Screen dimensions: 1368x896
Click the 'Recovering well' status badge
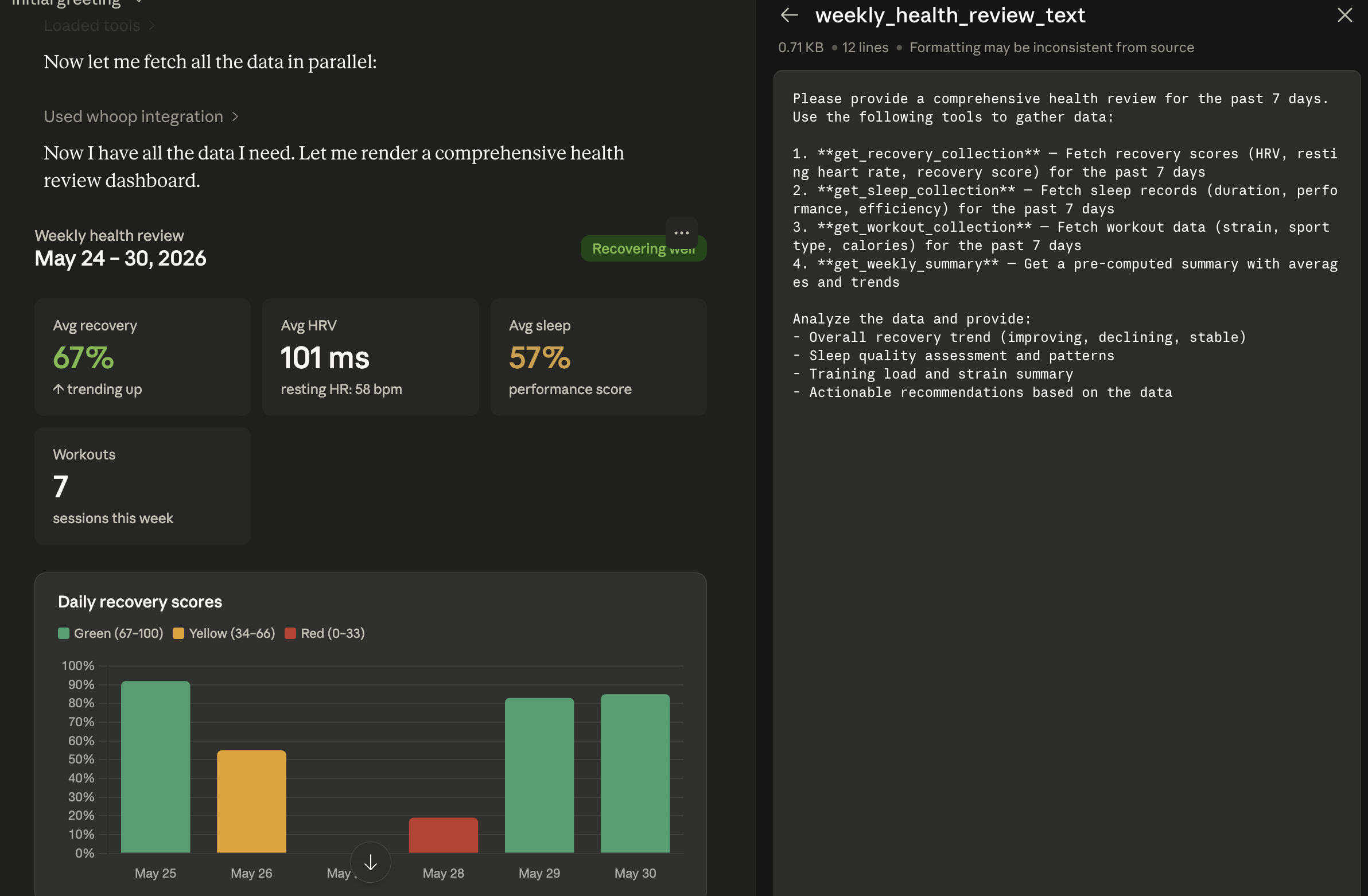[643, 249]
